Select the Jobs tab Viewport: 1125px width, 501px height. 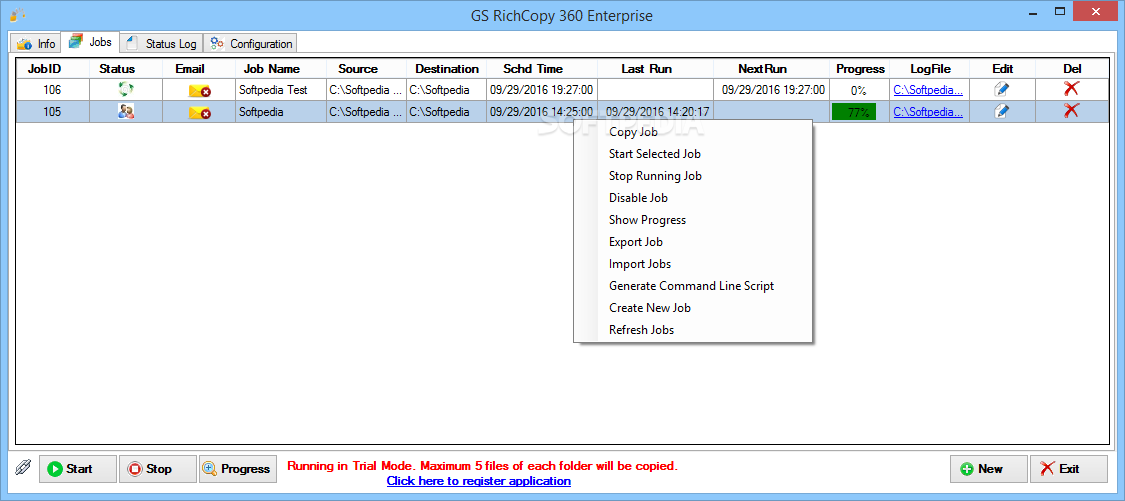point(90,42)
